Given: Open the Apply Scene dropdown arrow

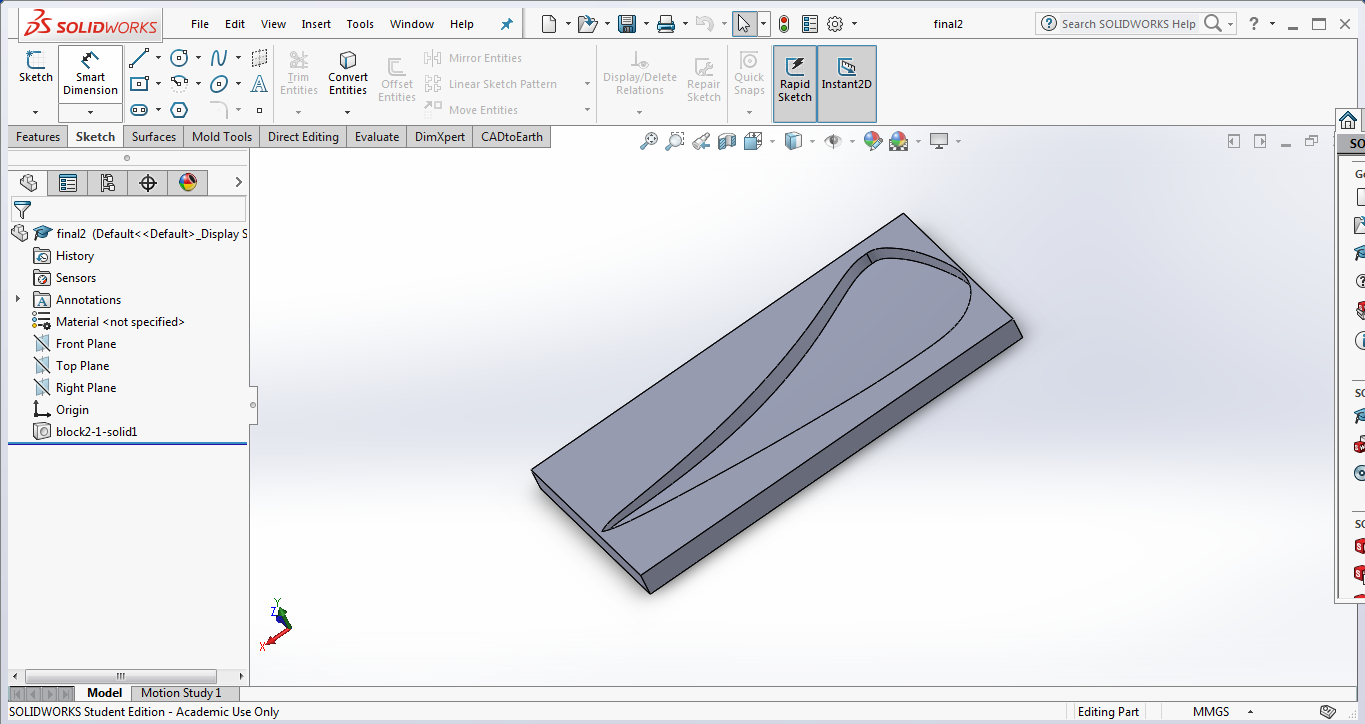Looking at the screenshot, I should coord(917,141).
